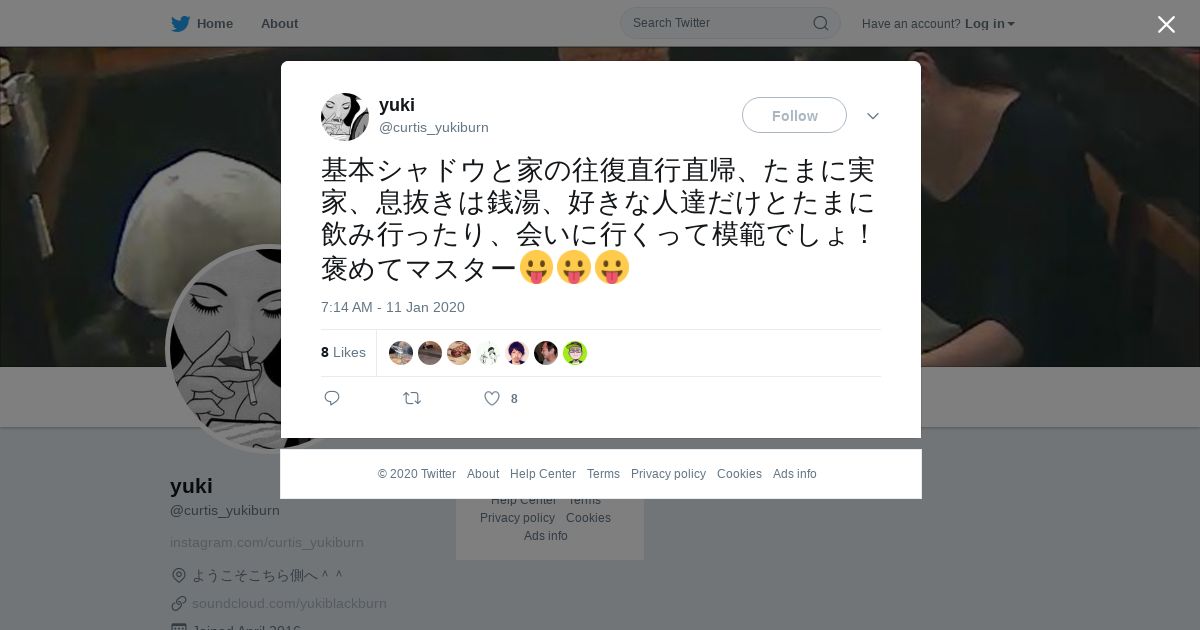Open the @curtis_yukiburn handle in the tweet
The width and height of the screenshot is (1200, 630).
pos(434,127)
